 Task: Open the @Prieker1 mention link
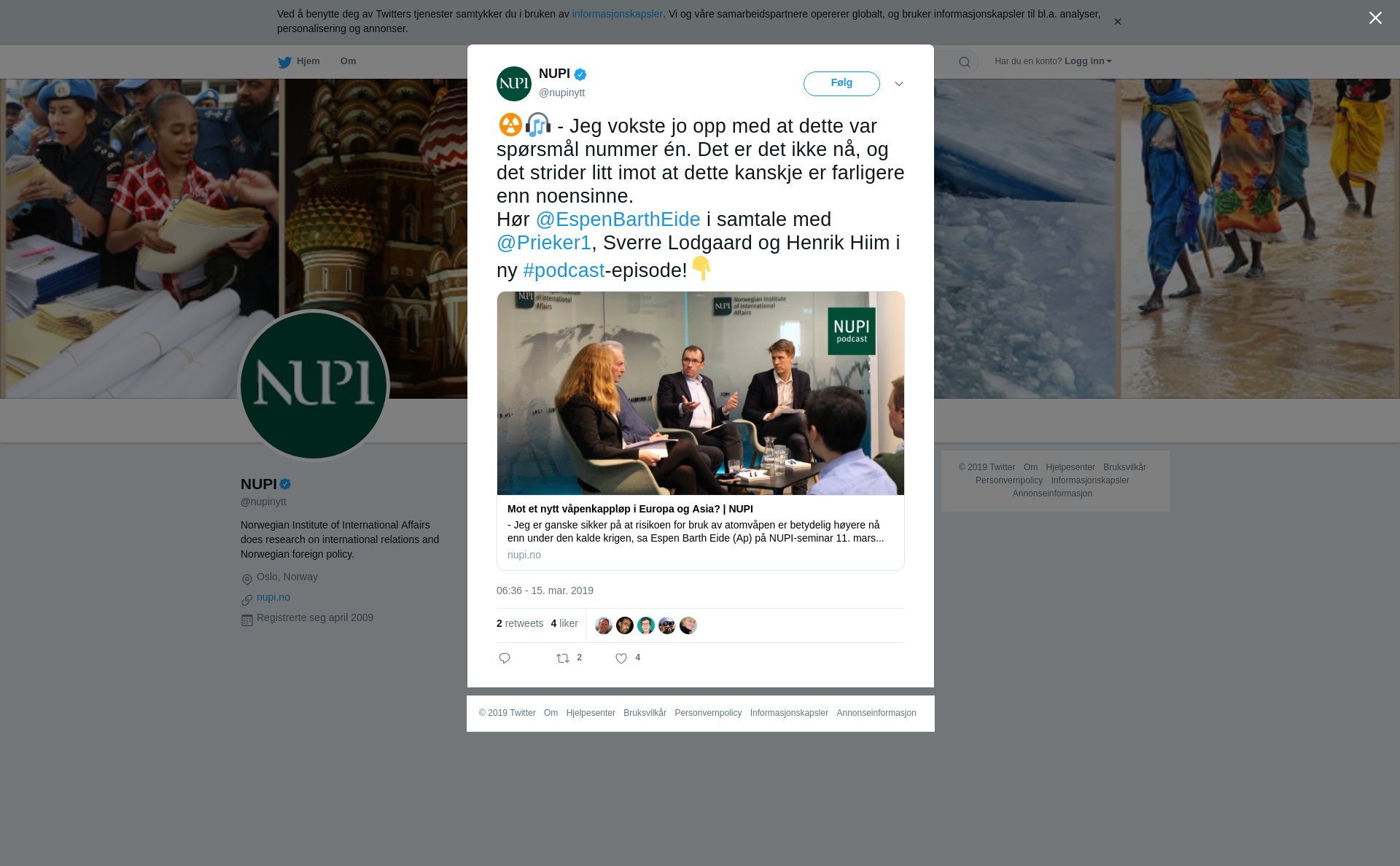click(x=544, y=243)
